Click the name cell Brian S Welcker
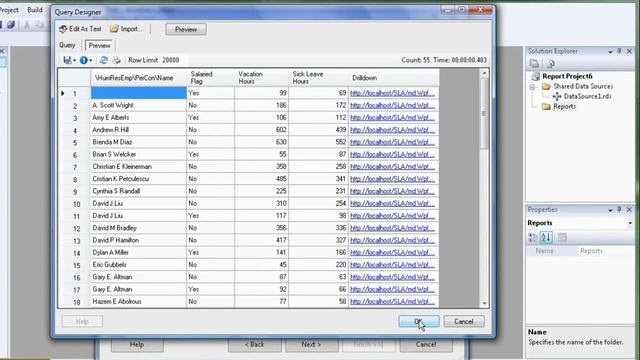This screenshot has width=640, height=360. 138,154
